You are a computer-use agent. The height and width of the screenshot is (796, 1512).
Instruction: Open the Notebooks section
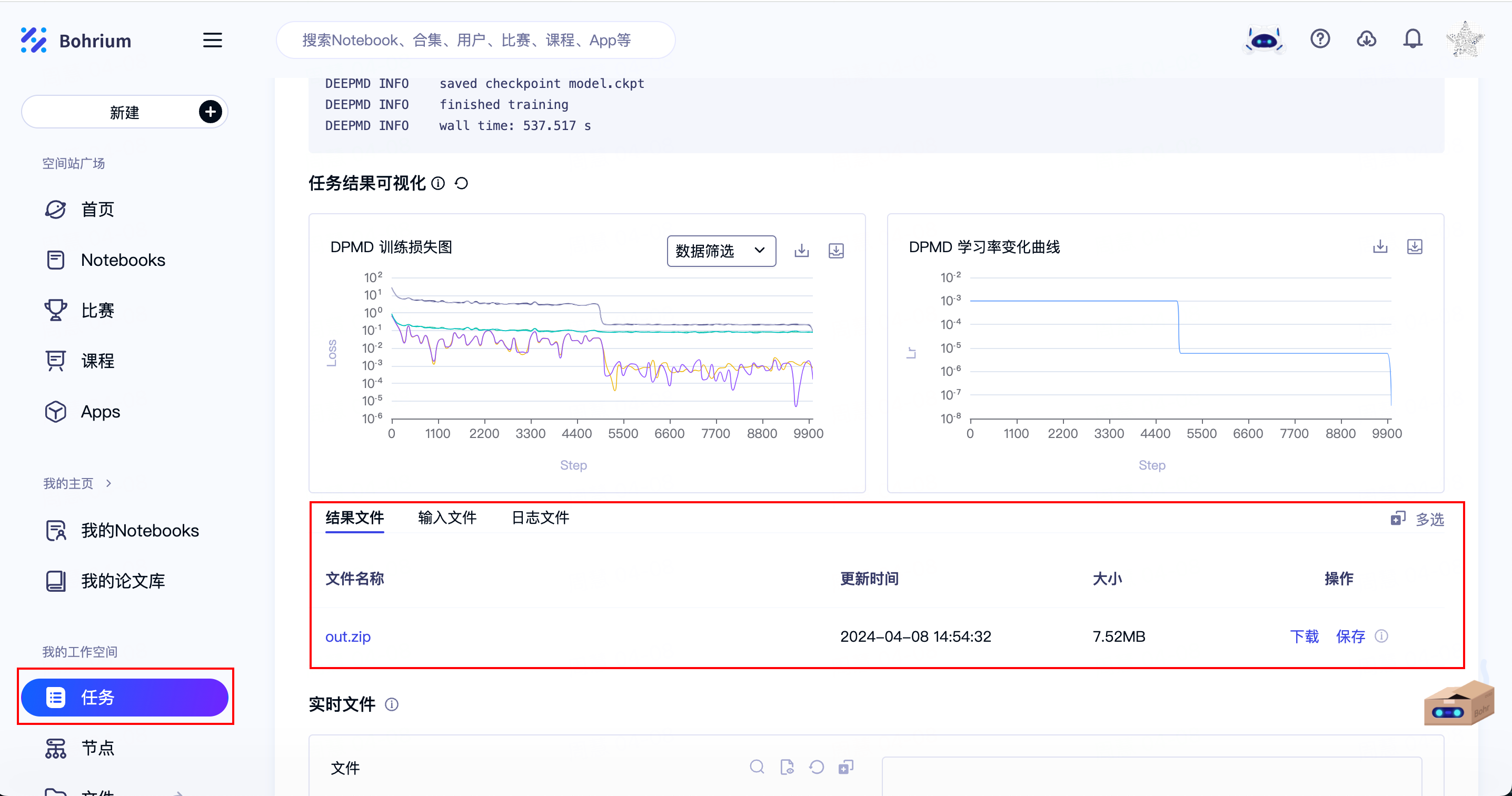123,260
